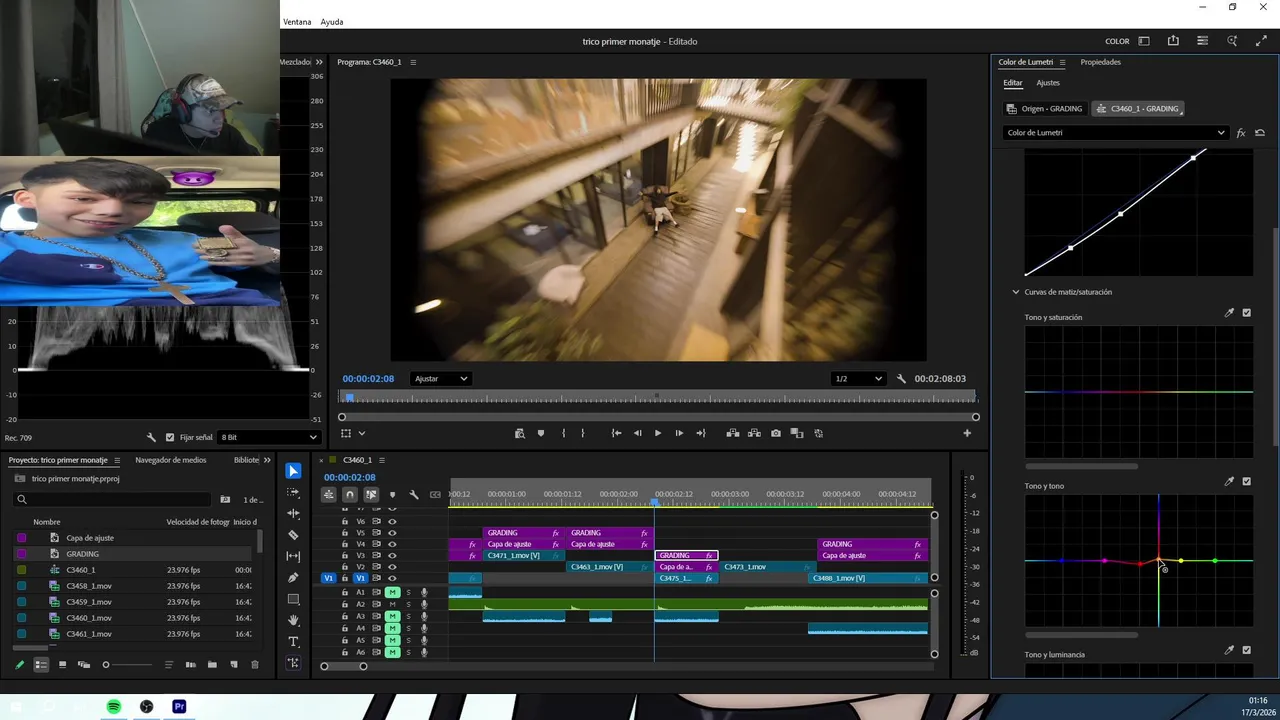Toggle Tono y saturación curve checkbox
Viewport: 1280px width, 720px height.
[x=1246, y=313]
